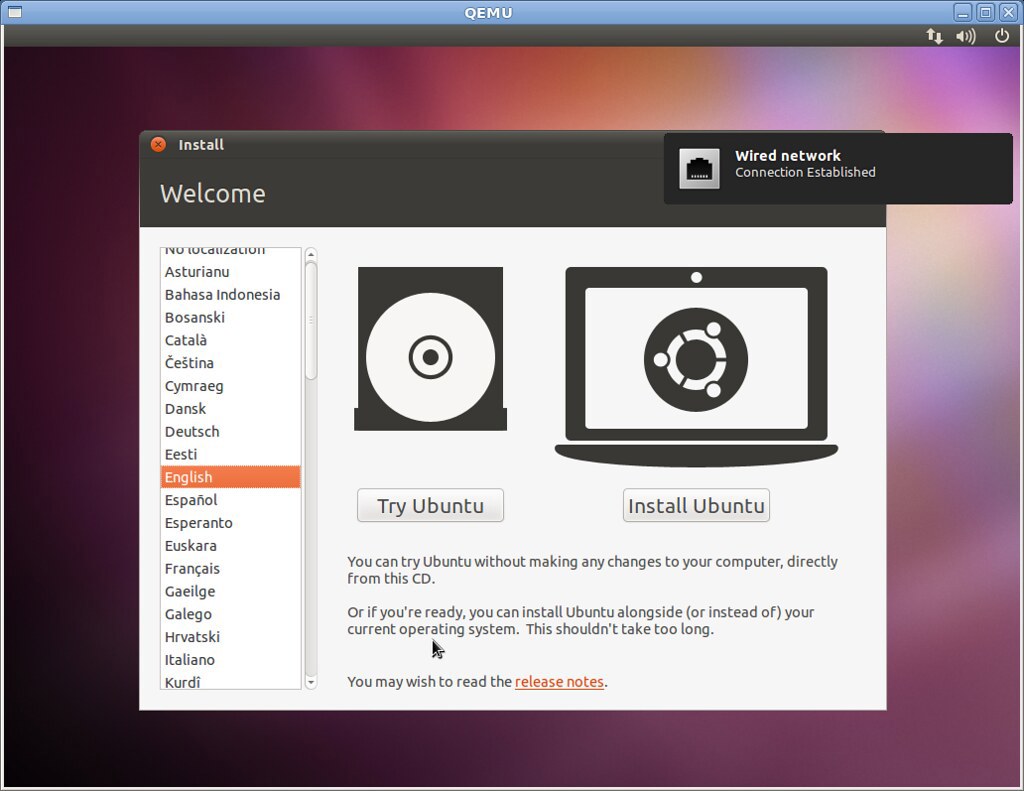The height and width of the screenshot is (791, 1024).
Task: Click the Wired network notification title
Action: pyautogui.click(x=788, y=155)
